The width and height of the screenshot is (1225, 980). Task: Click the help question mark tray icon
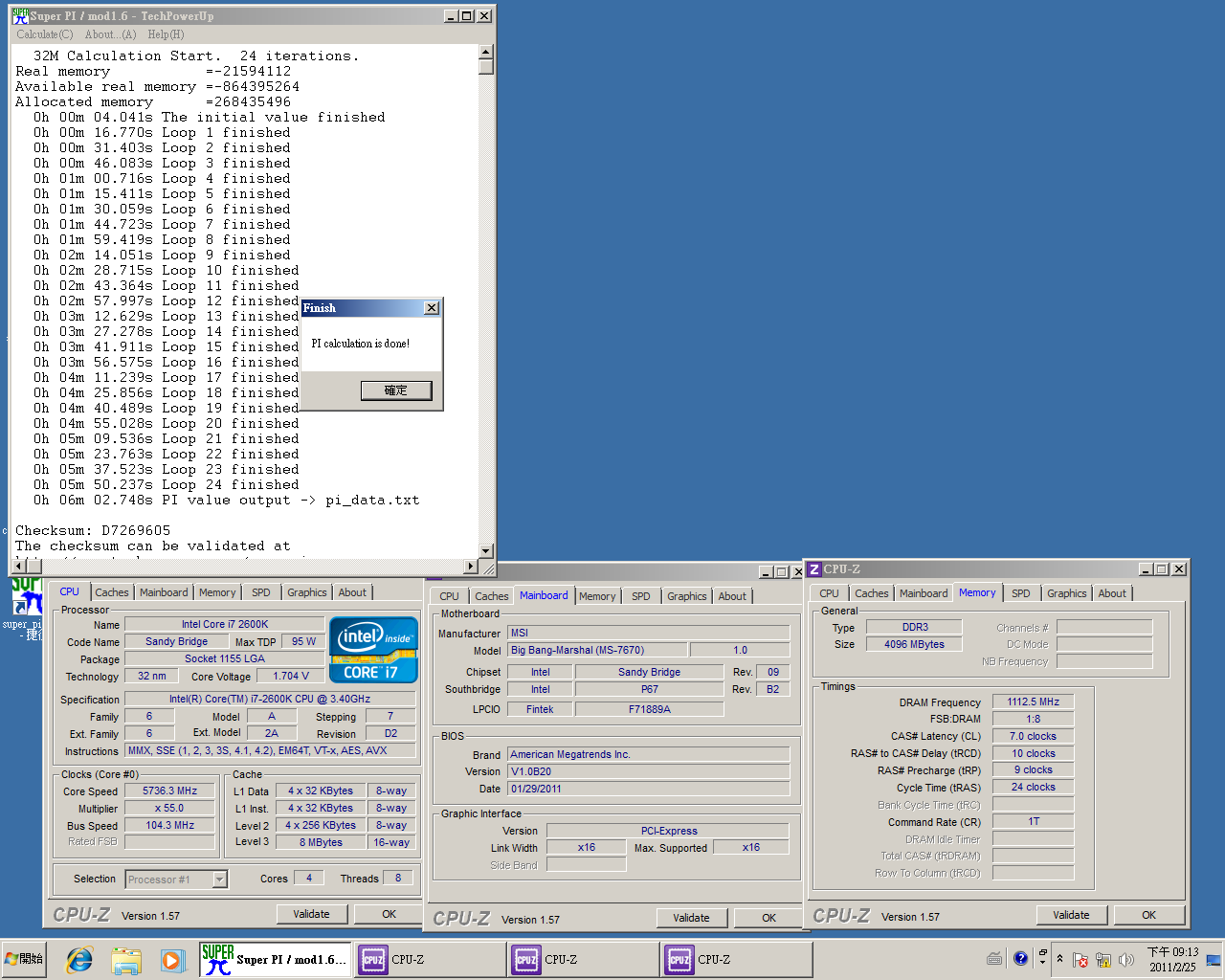(1020, 958)
